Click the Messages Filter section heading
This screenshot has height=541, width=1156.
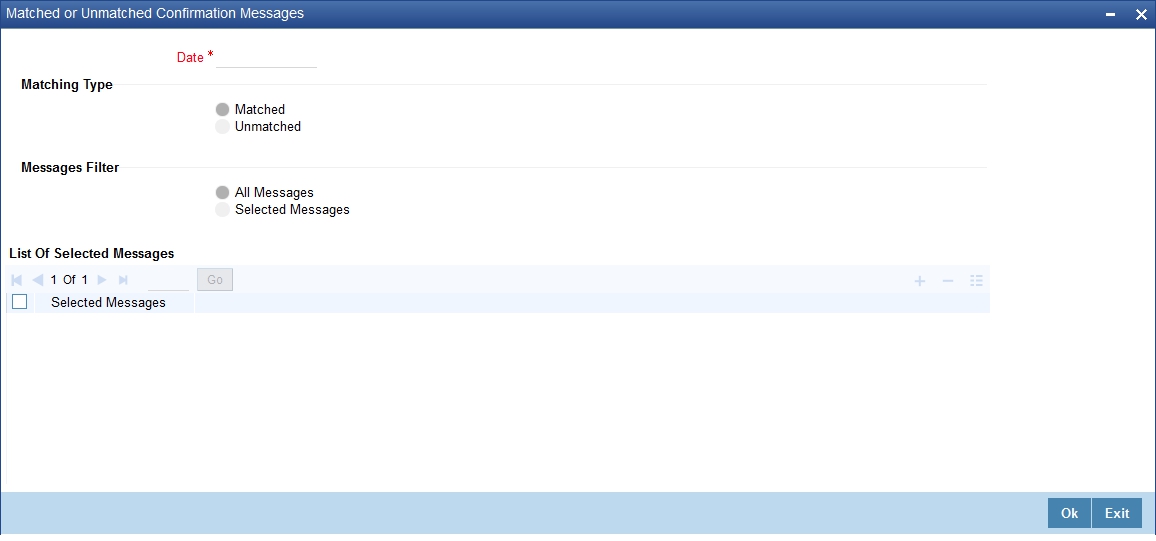(x=70, y=167)
